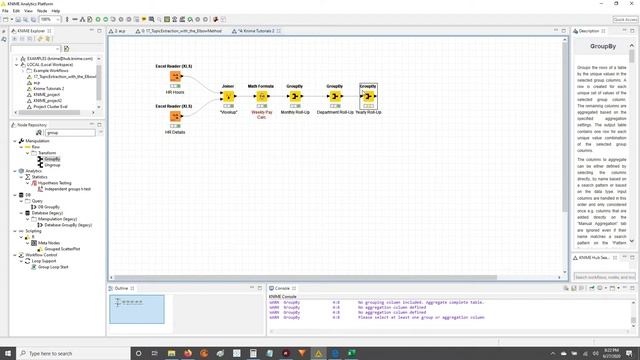Open the KNIME icon in the taskbar
Viewport: 640px width, 360px height.
[318, 353]
